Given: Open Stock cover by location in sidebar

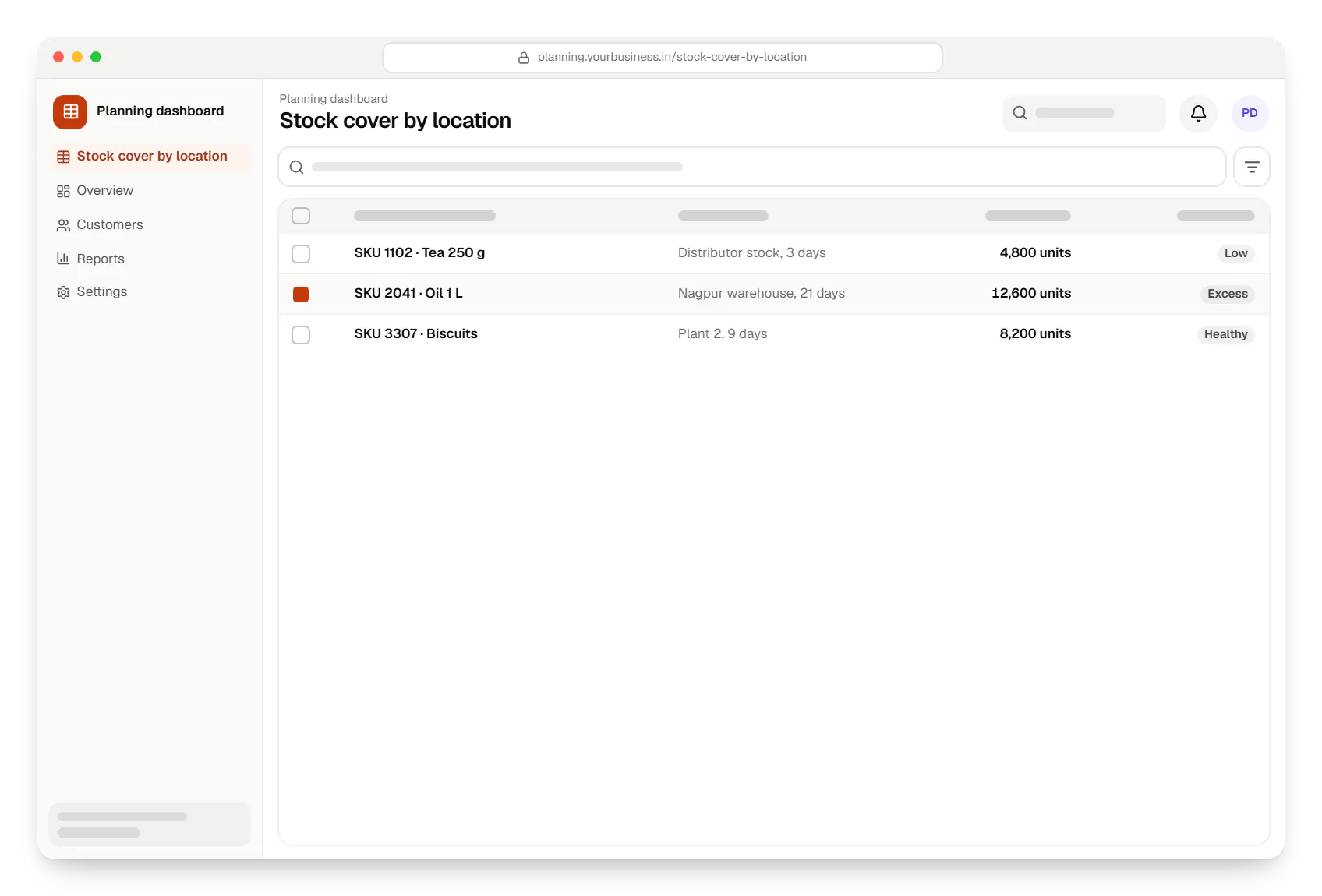Looking at the screenshot, I should (x=150, y=156).
